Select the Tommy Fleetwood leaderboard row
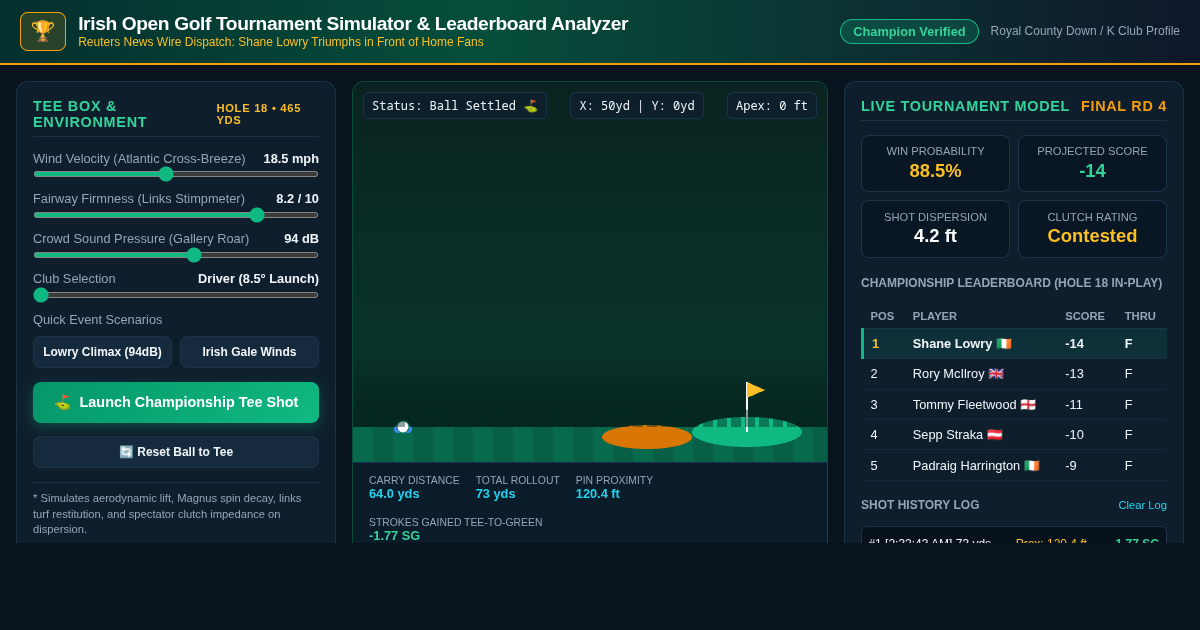 click(x=1014, y=405)
